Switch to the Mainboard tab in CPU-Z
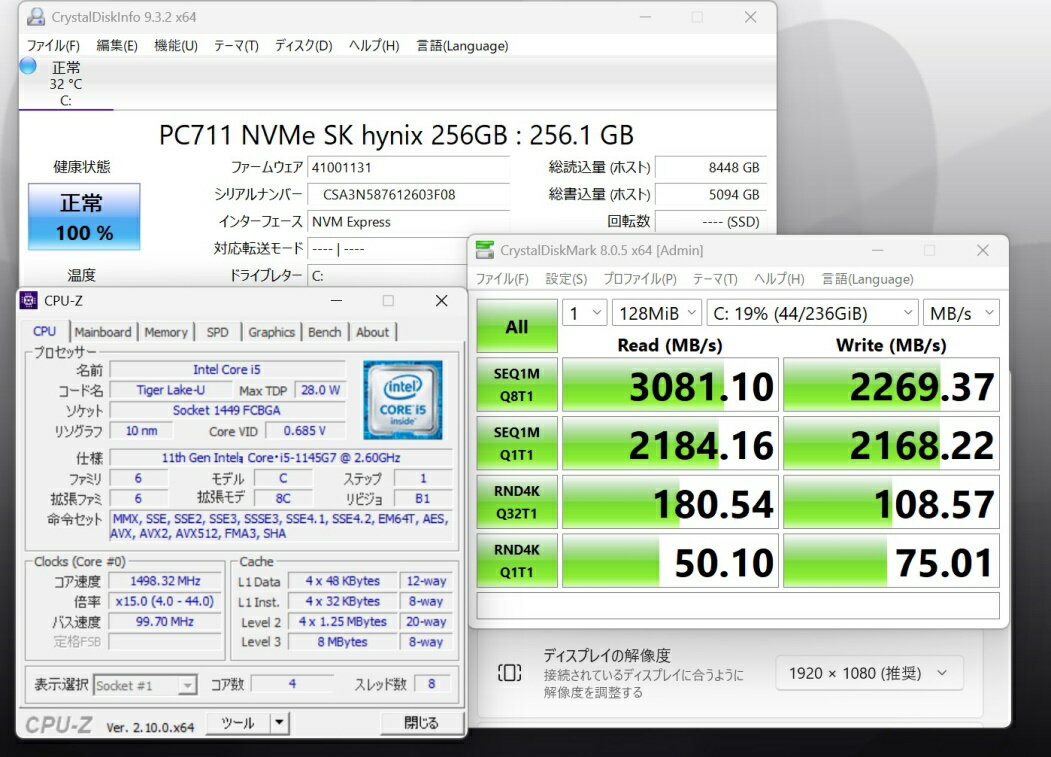 (103, 332)
